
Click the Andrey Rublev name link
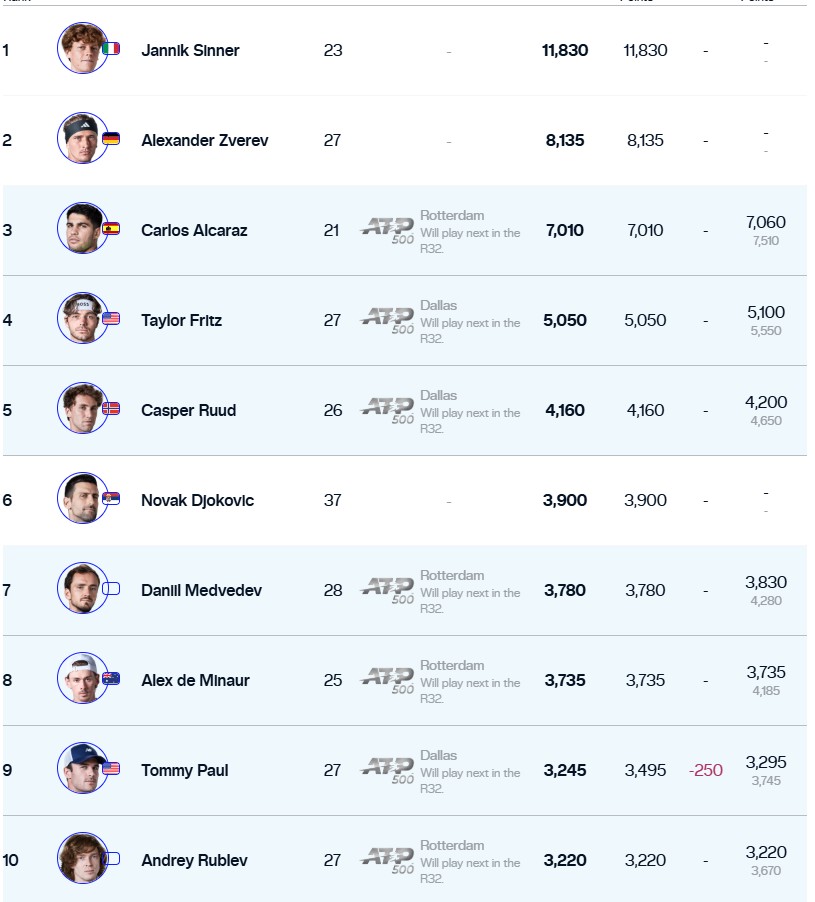[x=194, y=860]
